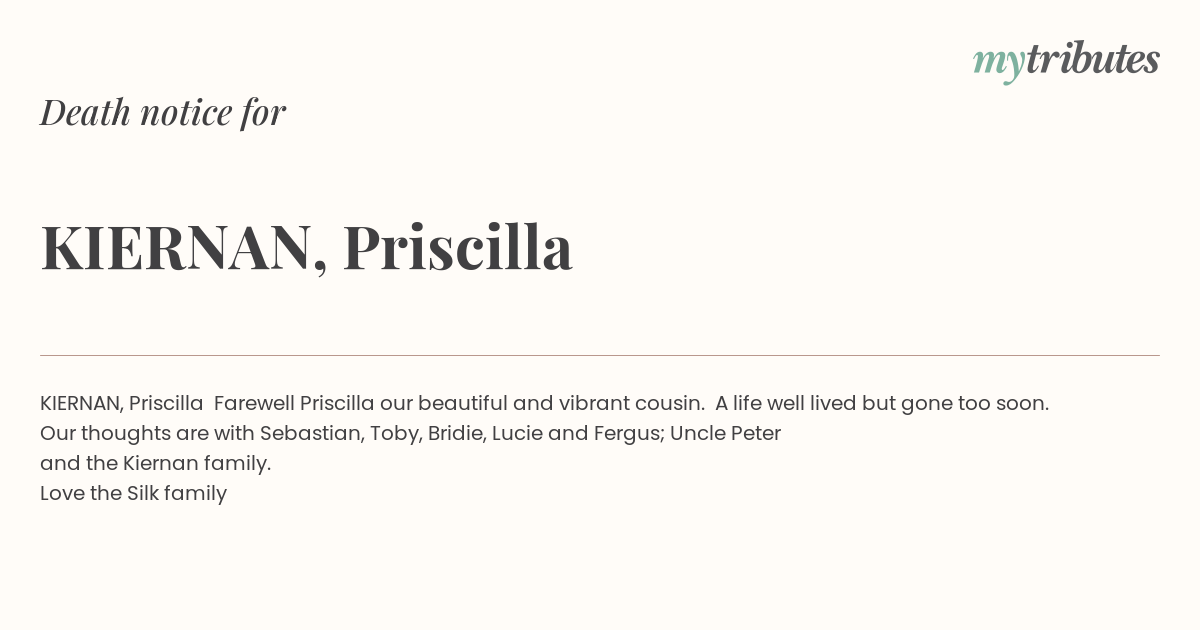Click the 'tributes' part of the logo

[1092, 58]
